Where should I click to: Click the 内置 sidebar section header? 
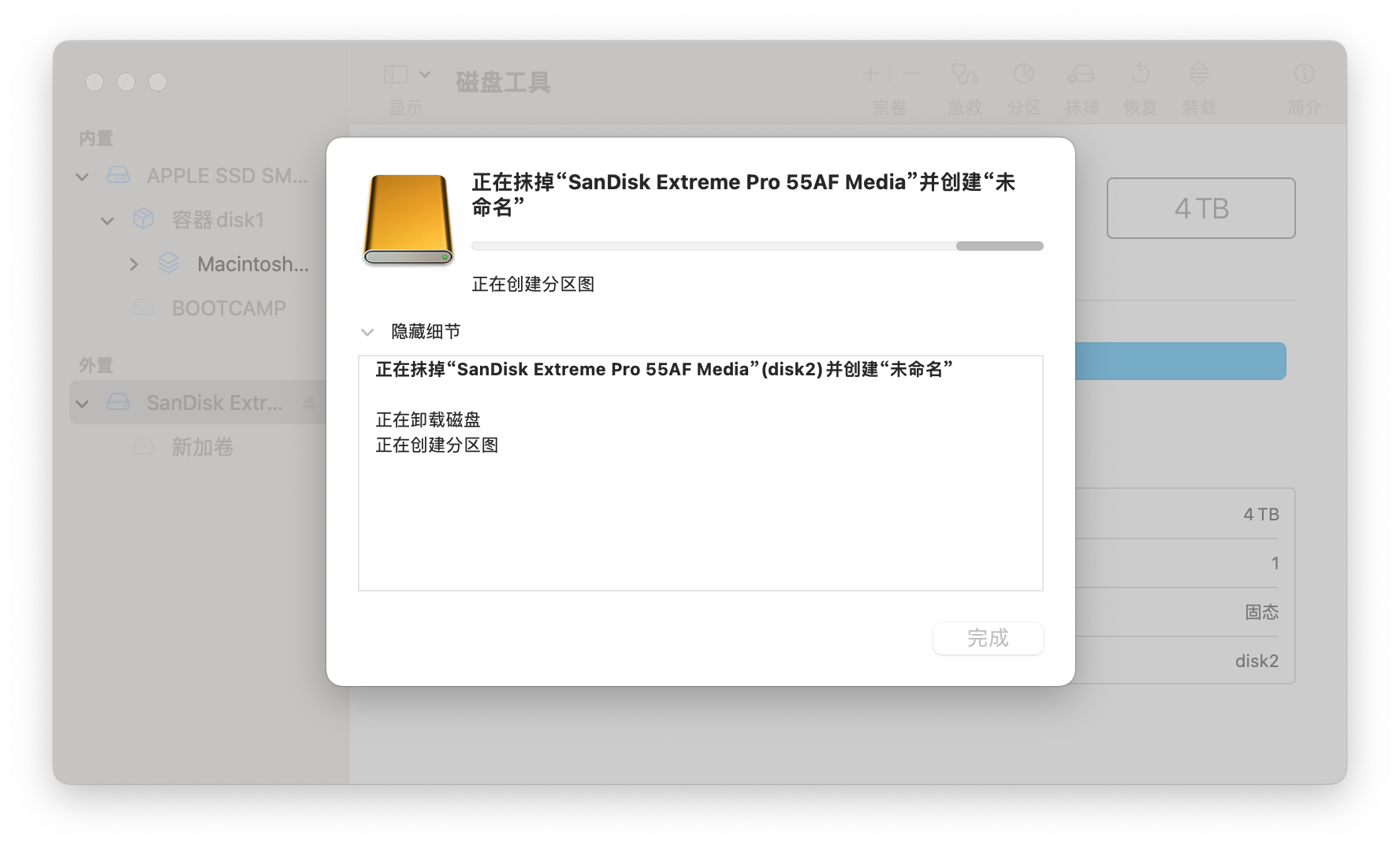96,139
